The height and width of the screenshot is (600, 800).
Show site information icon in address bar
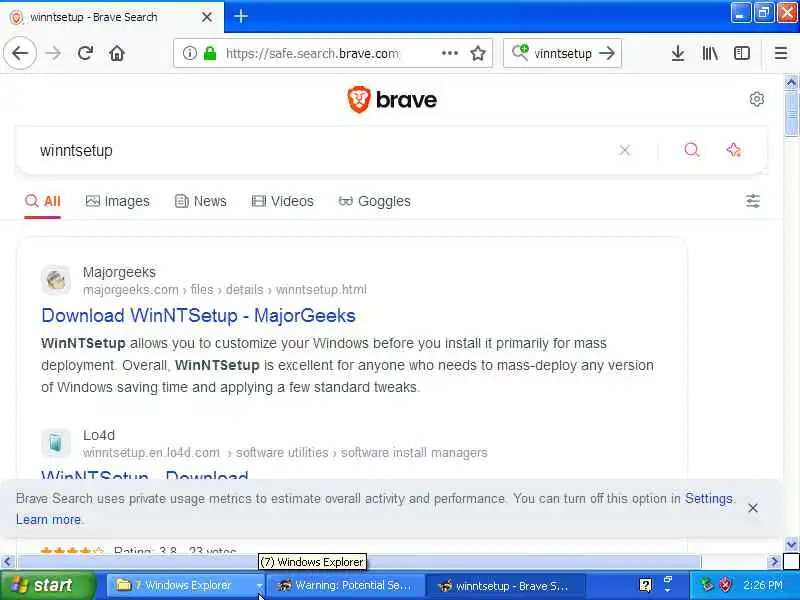point(190,53)
